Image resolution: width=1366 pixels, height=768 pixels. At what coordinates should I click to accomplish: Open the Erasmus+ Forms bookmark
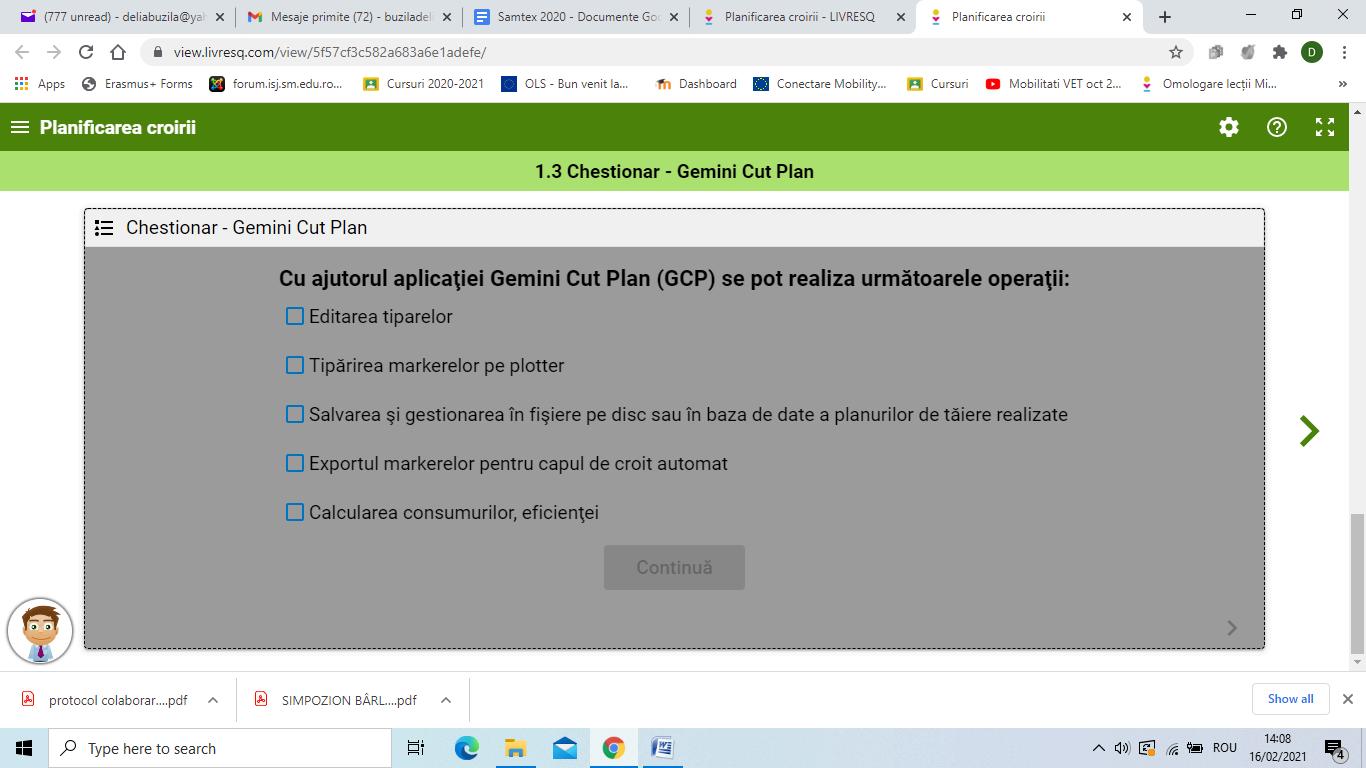pyautogui.click(x=137, y=84)
